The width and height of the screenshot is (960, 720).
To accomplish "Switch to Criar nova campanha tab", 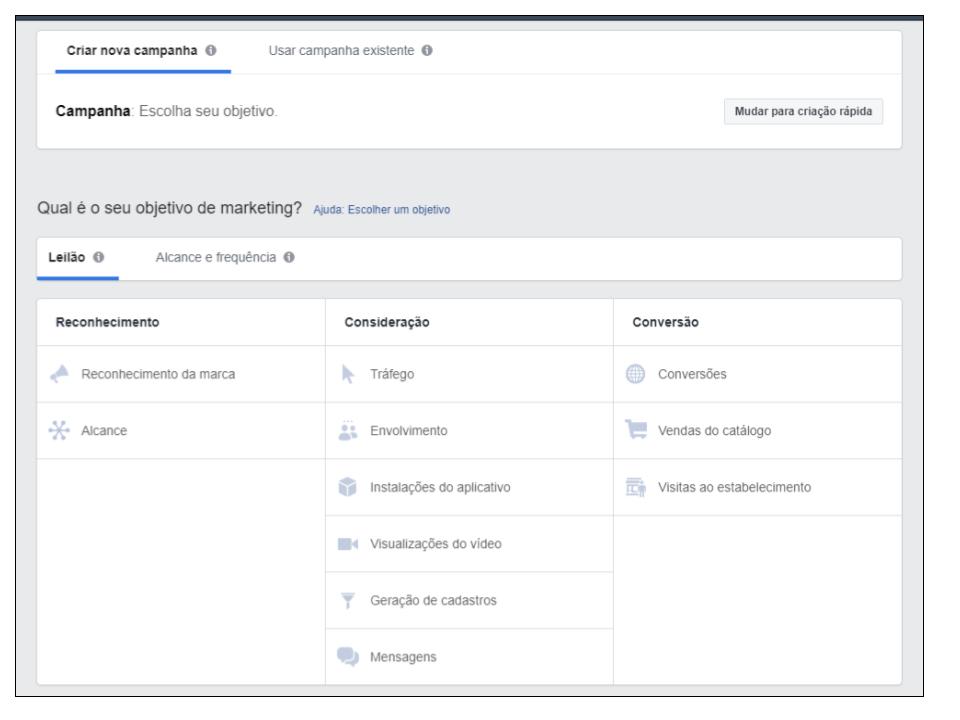I will (x=143, y=51).
